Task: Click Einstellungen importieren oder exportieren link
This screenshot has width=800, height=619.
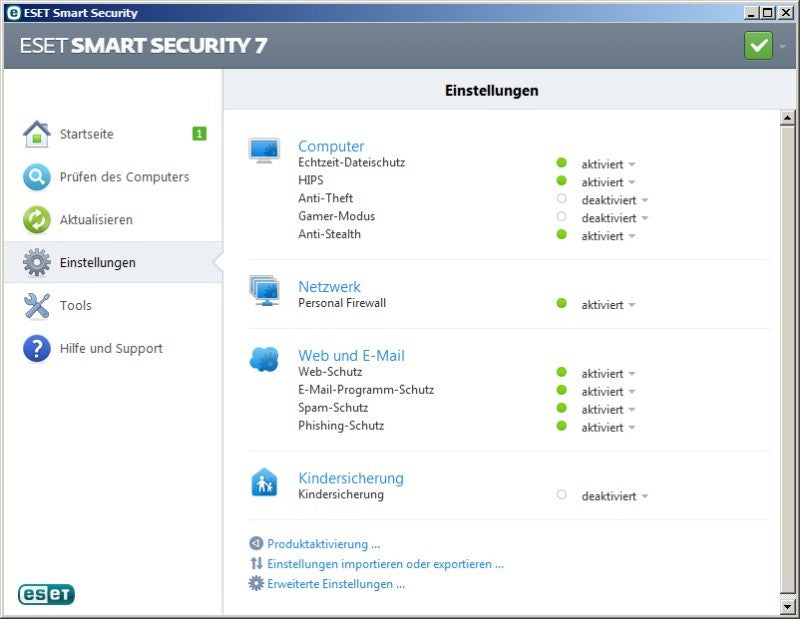Action: (x=385, y=564)
